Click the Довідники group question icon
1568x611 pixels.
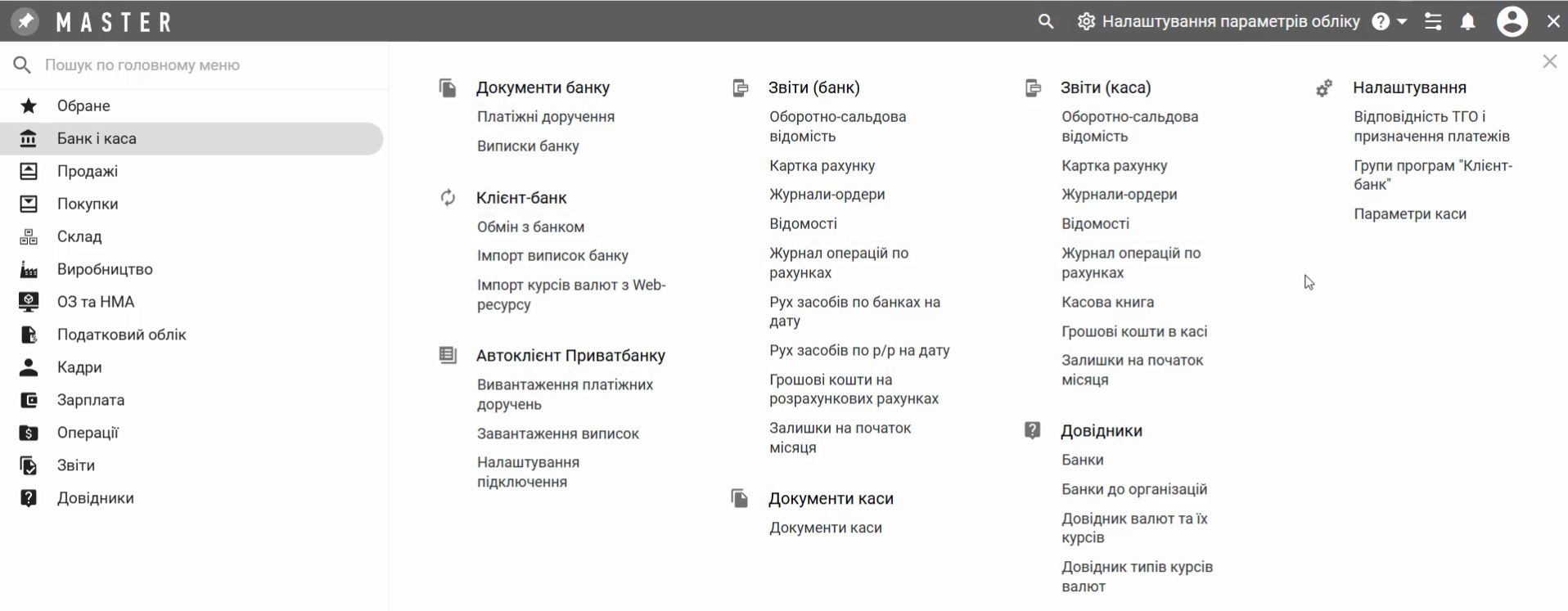click(x=1033, y=430)
